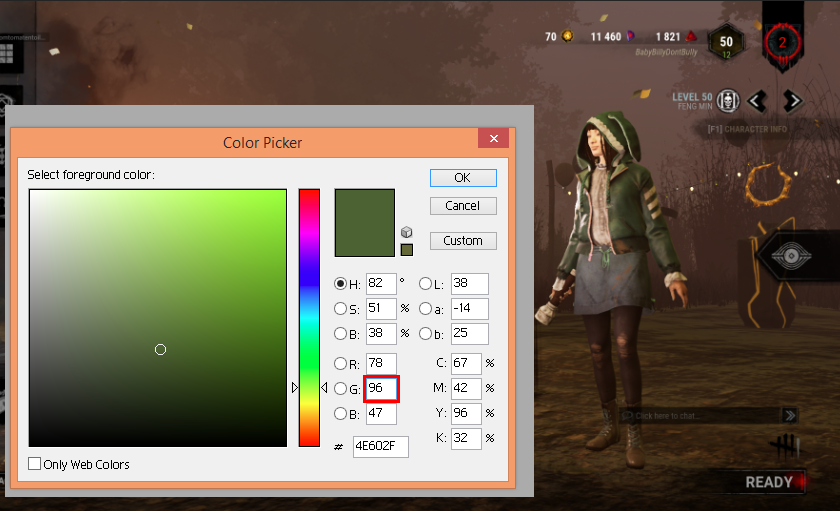This screenshot has width=840, height=511.
Task: Click the 'LEVEL 50' character level text
Action: pos(692,97)
